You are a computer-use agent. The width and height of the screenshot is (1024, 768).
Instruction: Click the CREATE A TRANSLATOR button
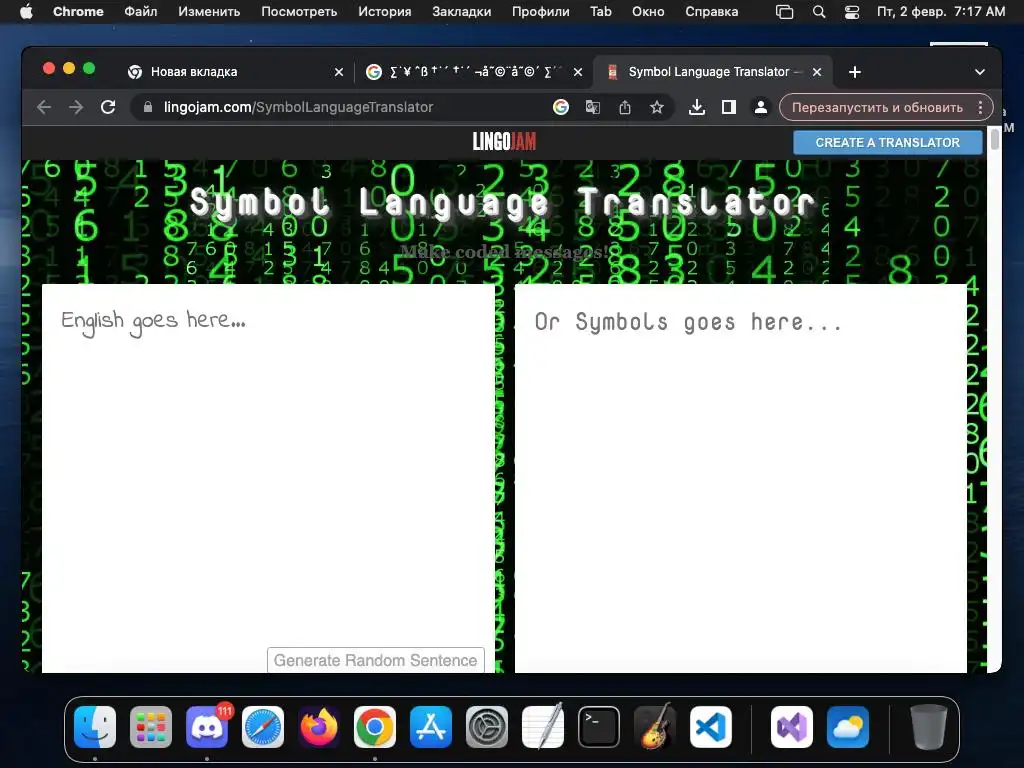[x=888, y=142]
